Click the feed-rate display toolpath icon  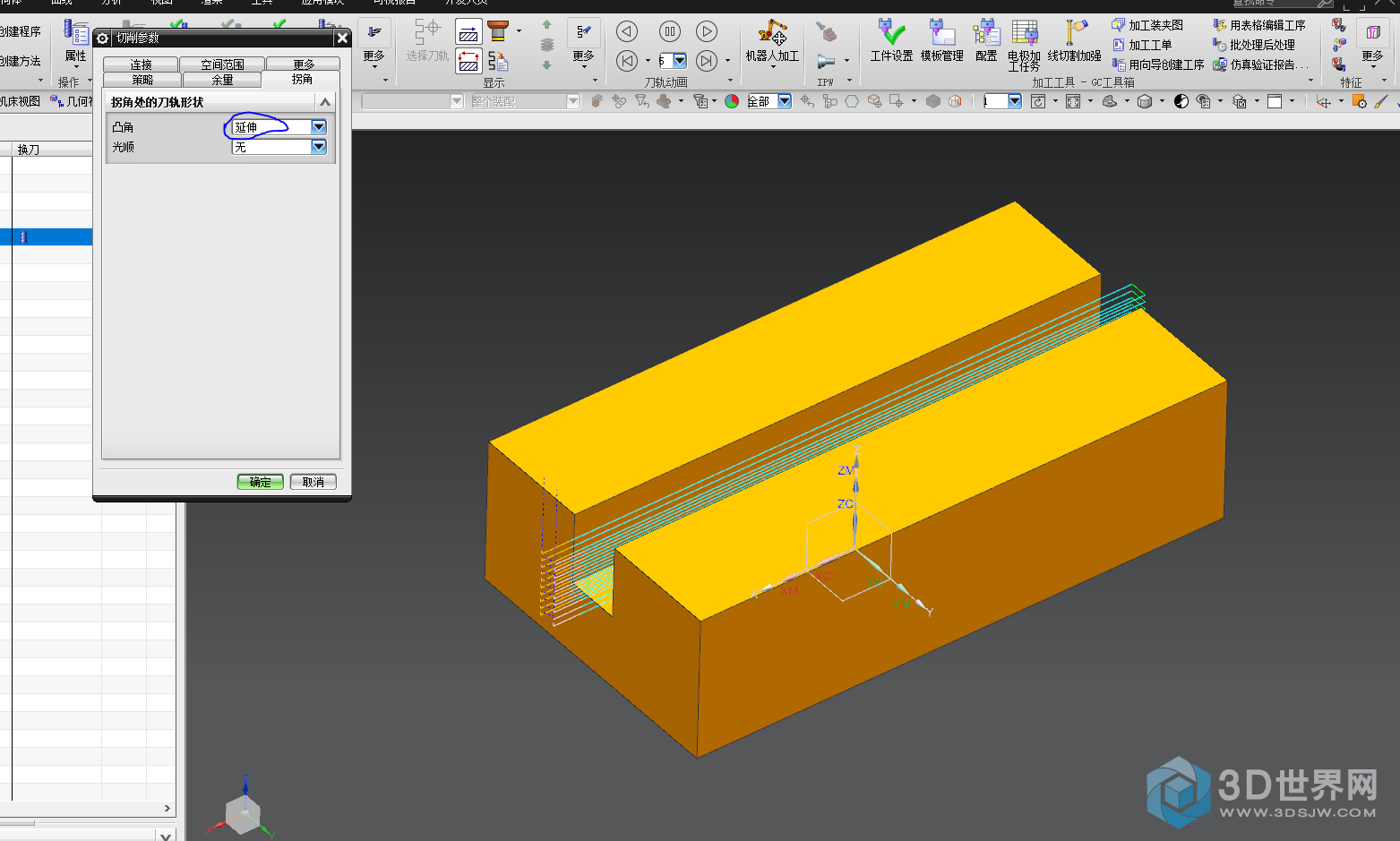[468, 32]
